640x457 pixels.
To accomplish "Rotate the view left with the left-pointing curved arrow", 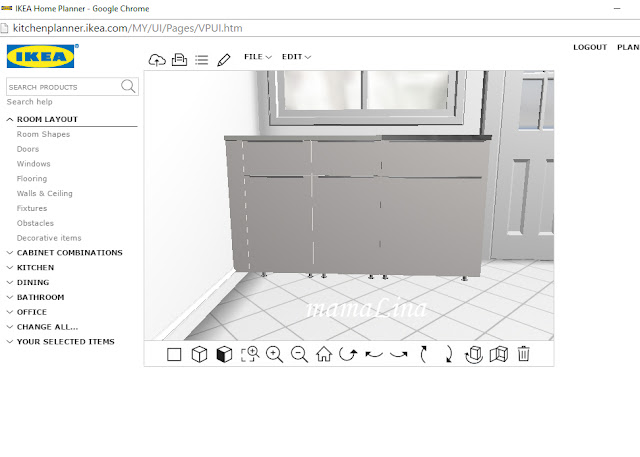I will 374,355.
